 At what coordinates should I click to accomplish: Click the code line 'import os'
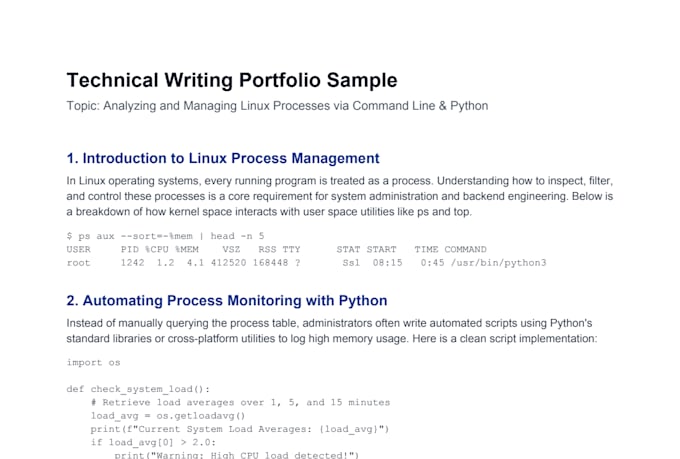[x=93, y=363]
